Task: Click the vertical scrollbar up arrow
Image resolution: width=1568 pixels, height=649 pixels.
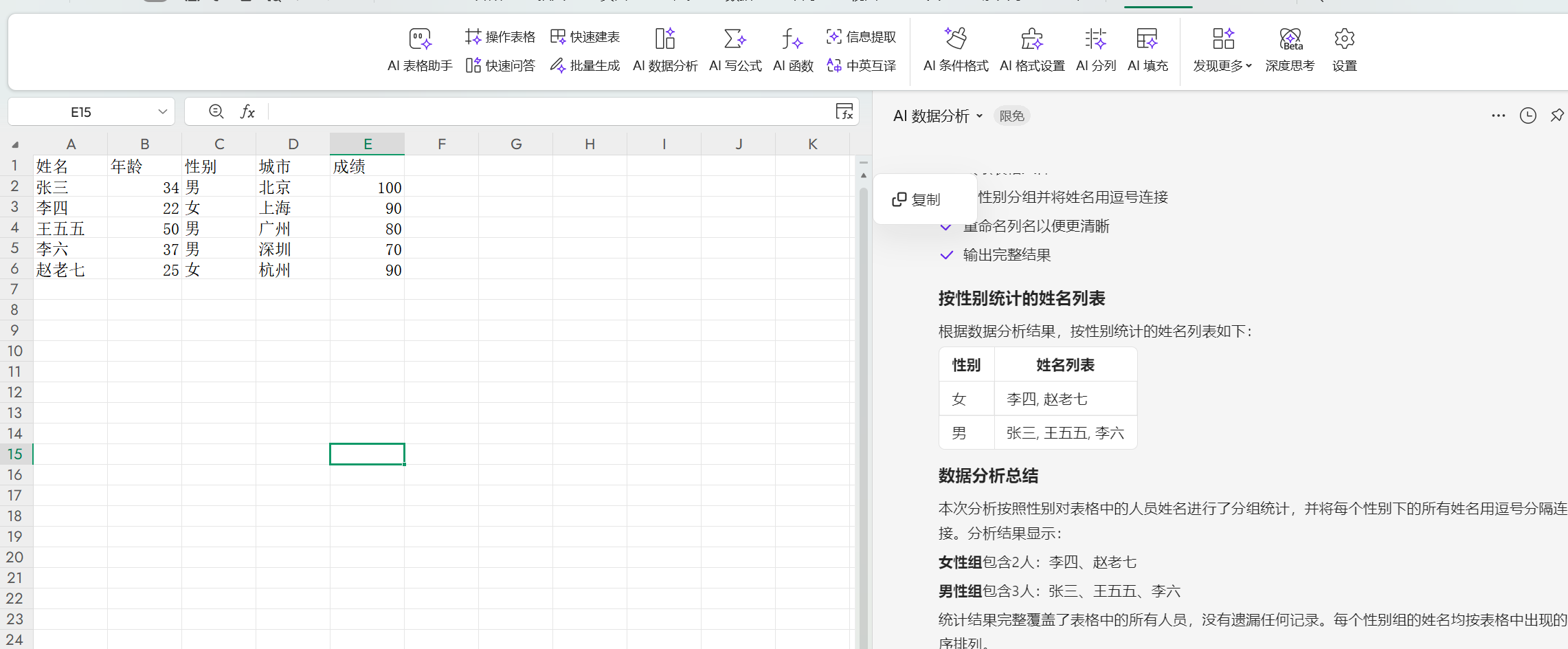Action: (864, 175)
